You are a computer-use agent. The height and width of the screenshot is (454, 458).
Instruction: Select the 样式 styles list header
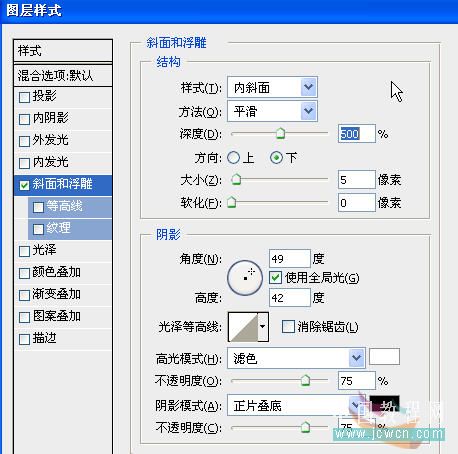click(x=63, y=51)
